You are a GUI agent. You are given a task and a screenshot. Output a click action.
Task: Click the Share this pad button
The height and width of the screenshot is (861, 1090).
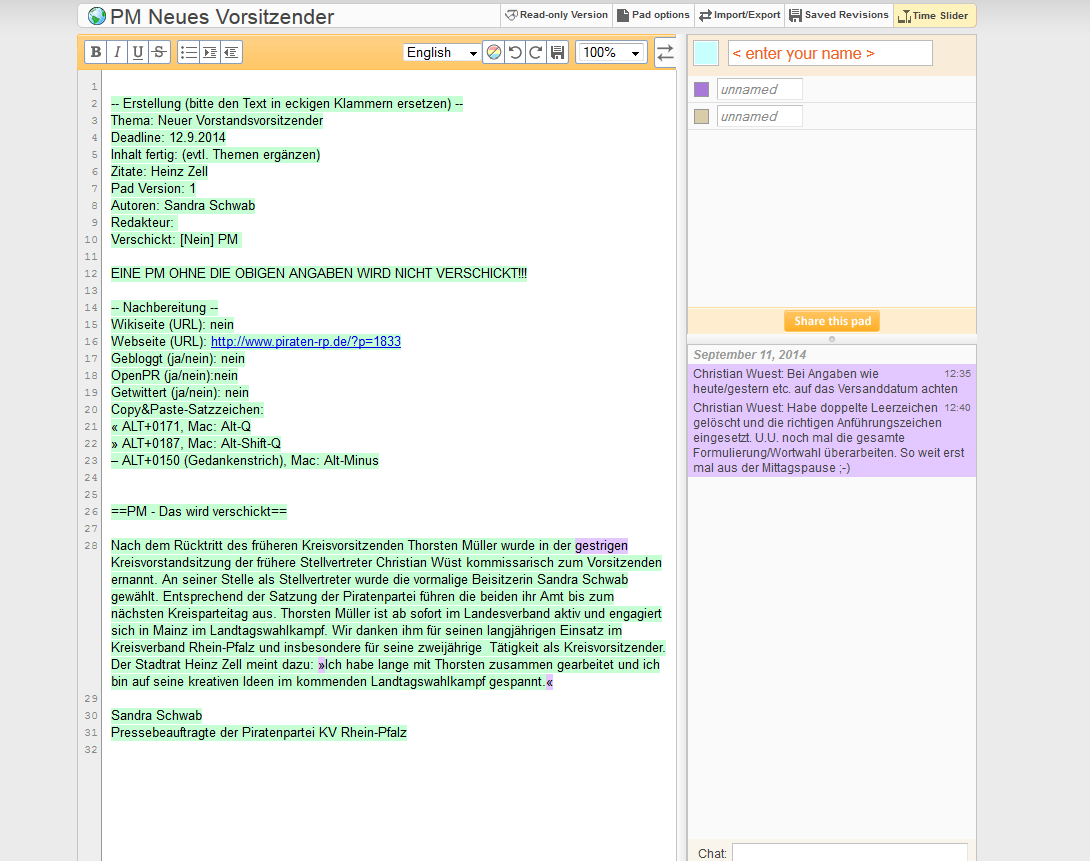click(x=832, y=321)
